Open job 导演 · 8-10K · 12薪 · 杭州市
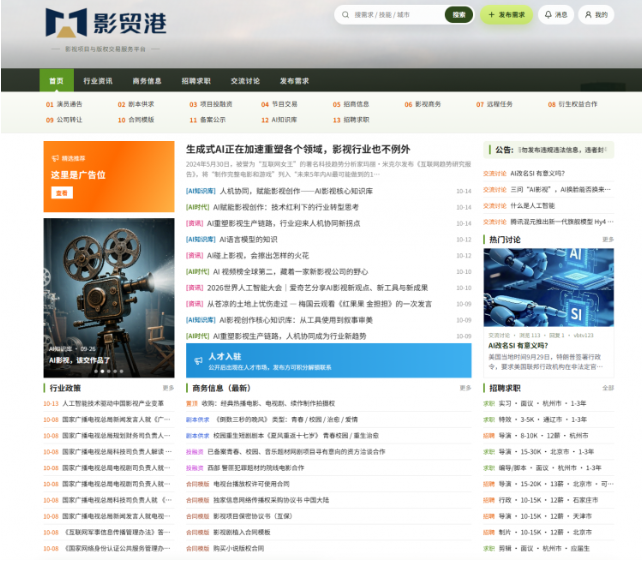Viewport: 642px width, 569px height. tap(543, 435)
